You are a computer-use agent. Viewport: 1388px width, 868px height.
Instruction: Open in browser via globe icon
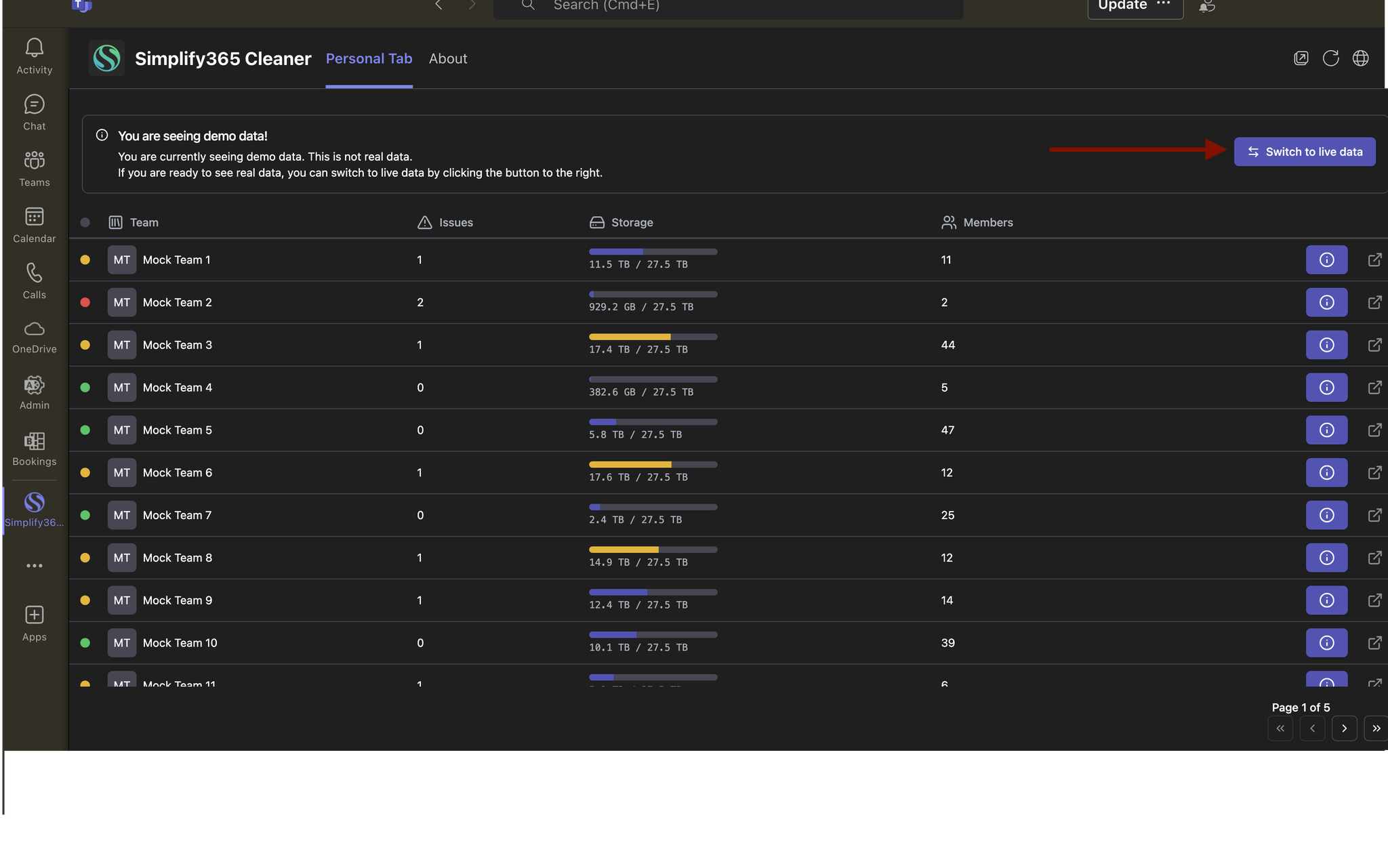click(1360, 58)
